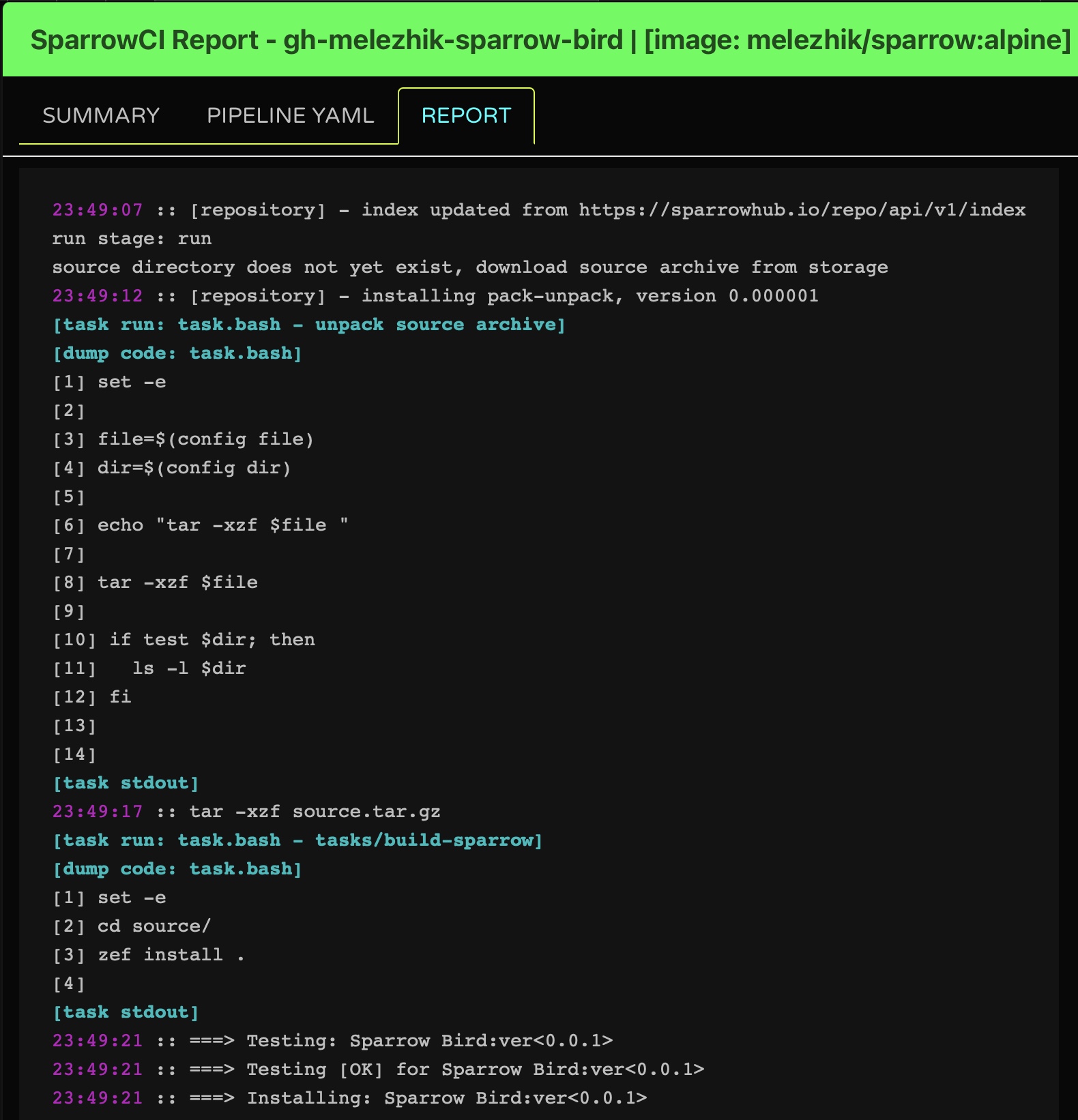Image resolution: width=1078 pixels, height=1120 pixels.
Task: Click line [12] 'fi'
Action: coord(91,696)
